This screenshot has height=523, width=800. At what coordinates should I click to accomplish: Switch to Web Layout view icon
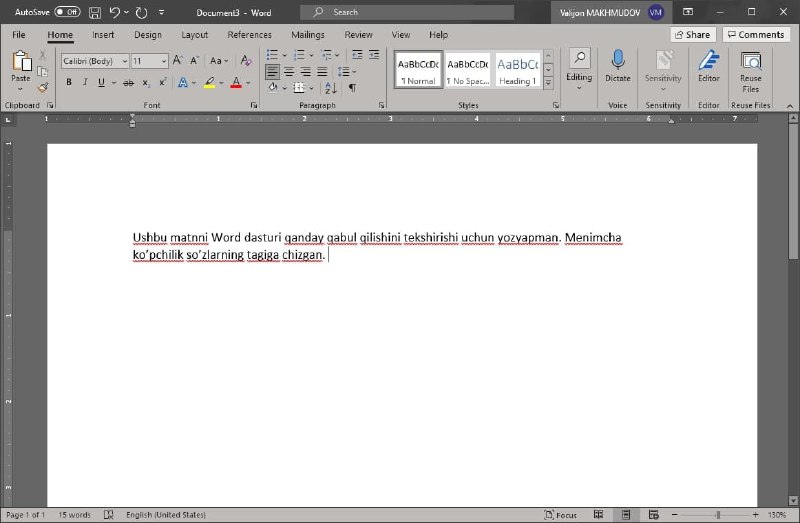pos(653,514)
